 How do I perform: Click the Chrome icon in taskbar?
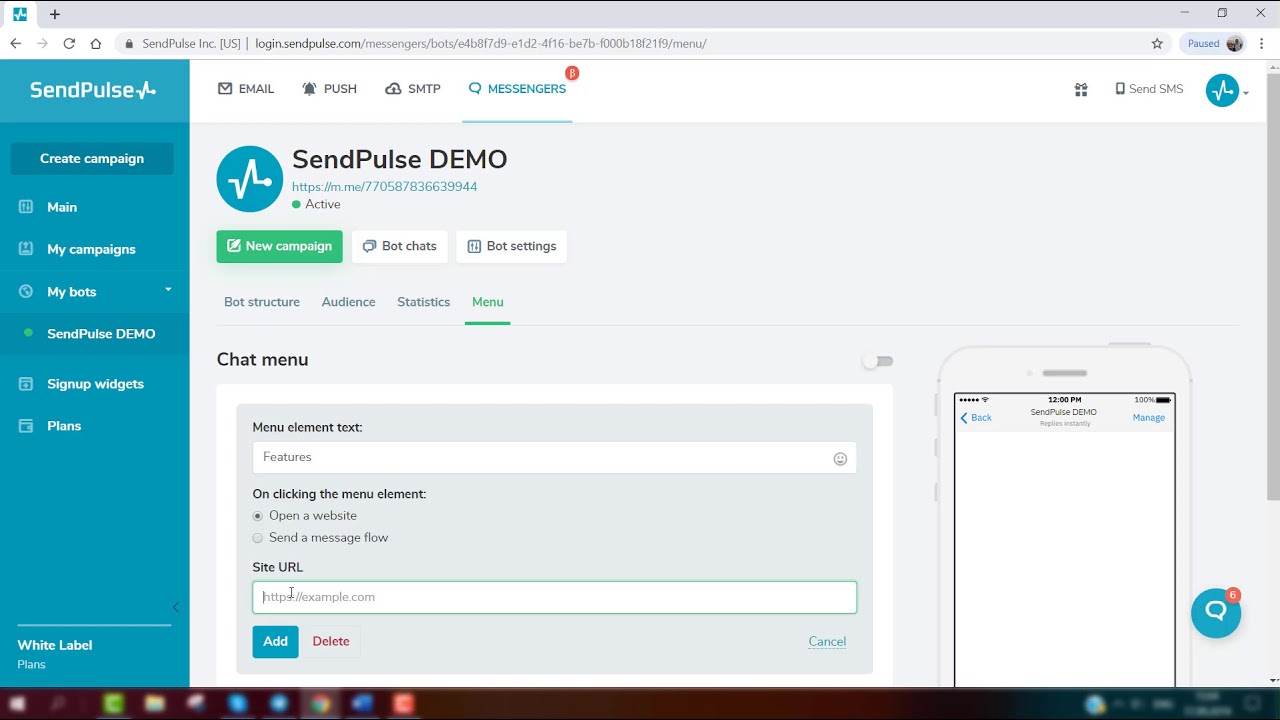[x=319, y=704]
